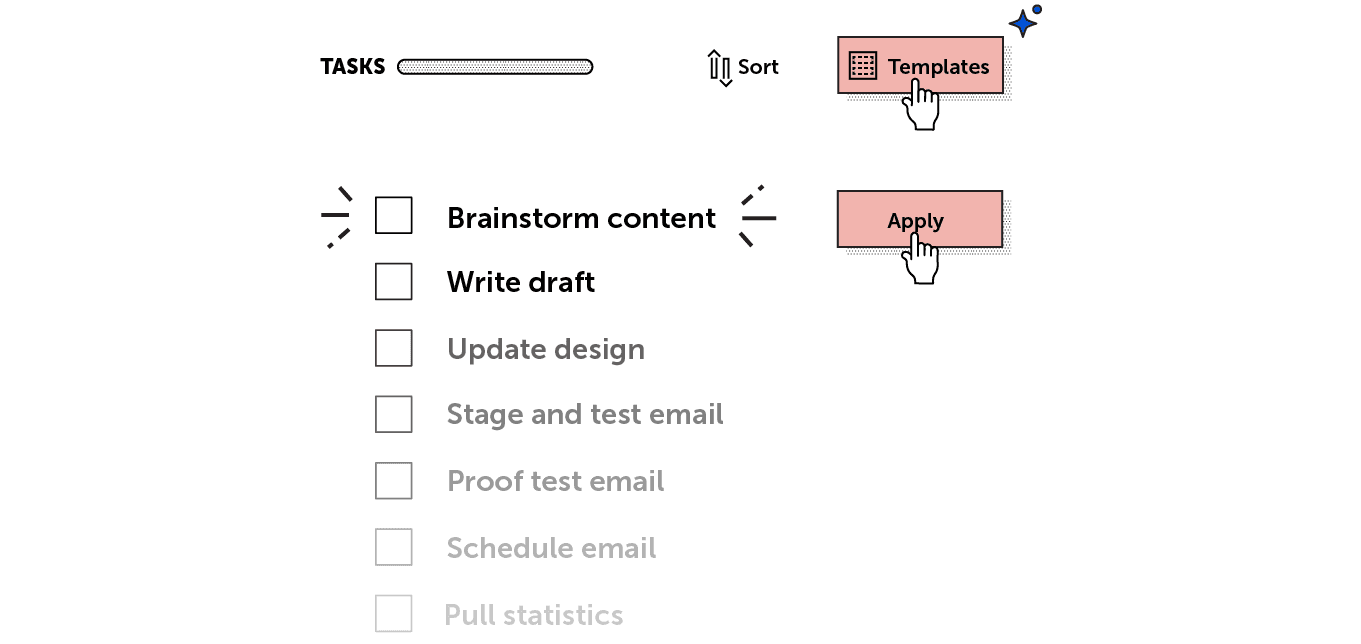Image resolution: width=1361 pixels, height=644 pixels.
Task: Click the tasks progress bar
Action: click(x=495, y=67)
